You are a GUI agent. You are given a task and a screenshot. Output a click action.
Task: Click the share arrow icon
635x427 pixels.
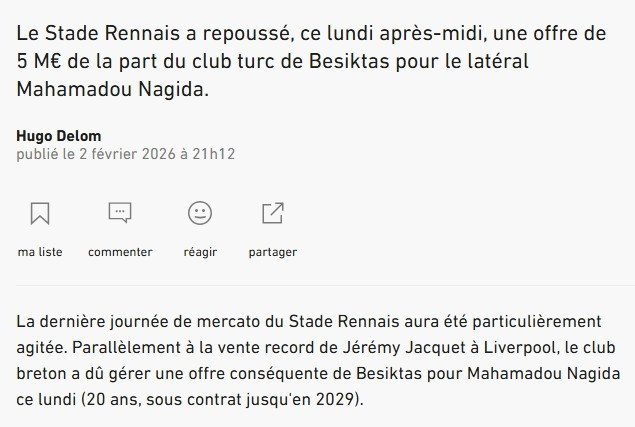(272, 213)
